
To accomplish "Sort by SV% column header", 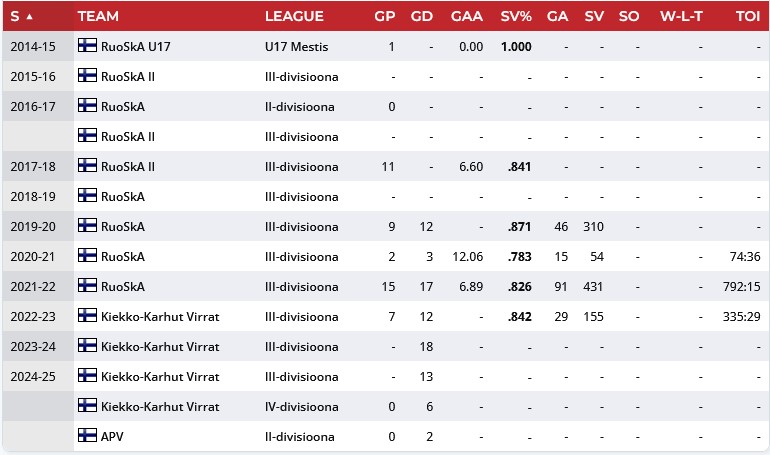I will 516,16.
